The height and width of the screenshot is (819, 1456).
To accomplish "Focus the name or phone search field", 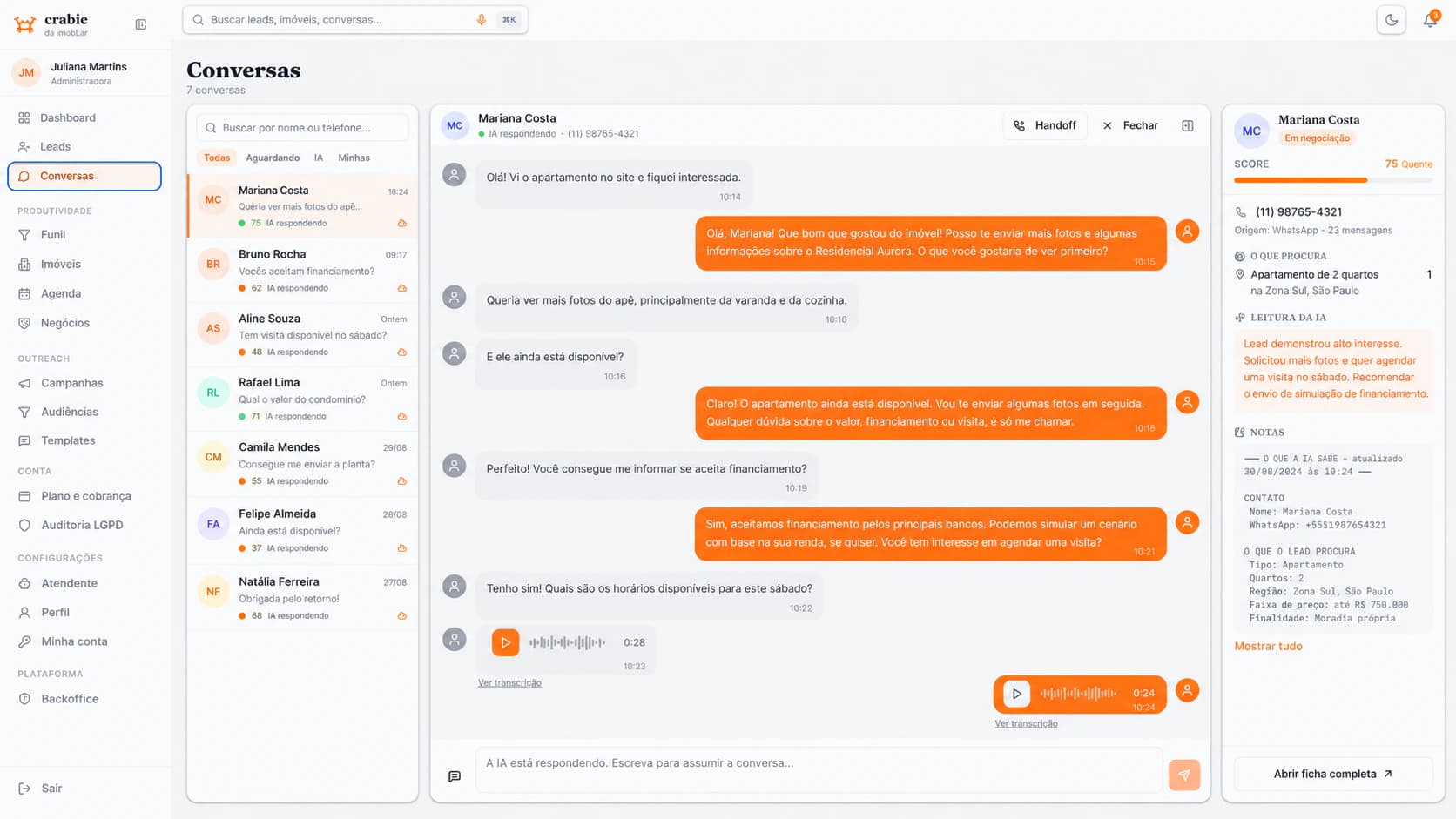I will (x=302, y=128).
